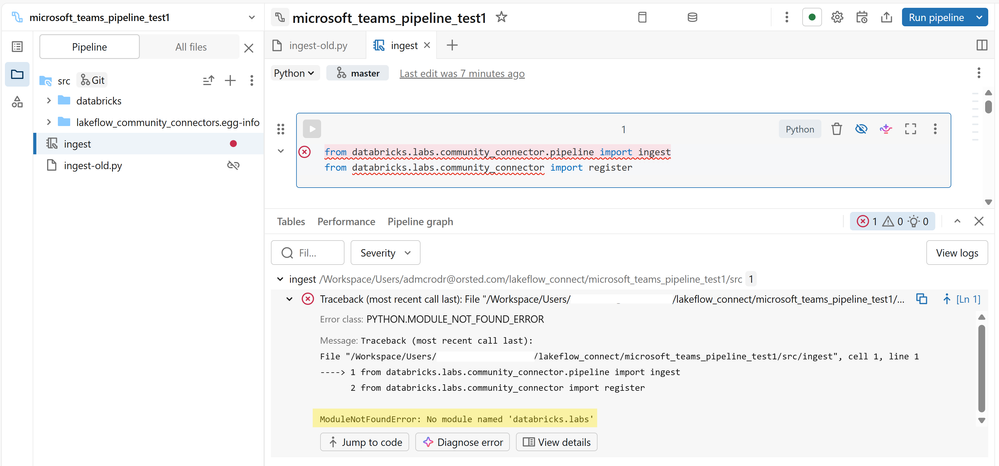
Task: Collapse cell 1 with the chevron
Action: (280, 151)
